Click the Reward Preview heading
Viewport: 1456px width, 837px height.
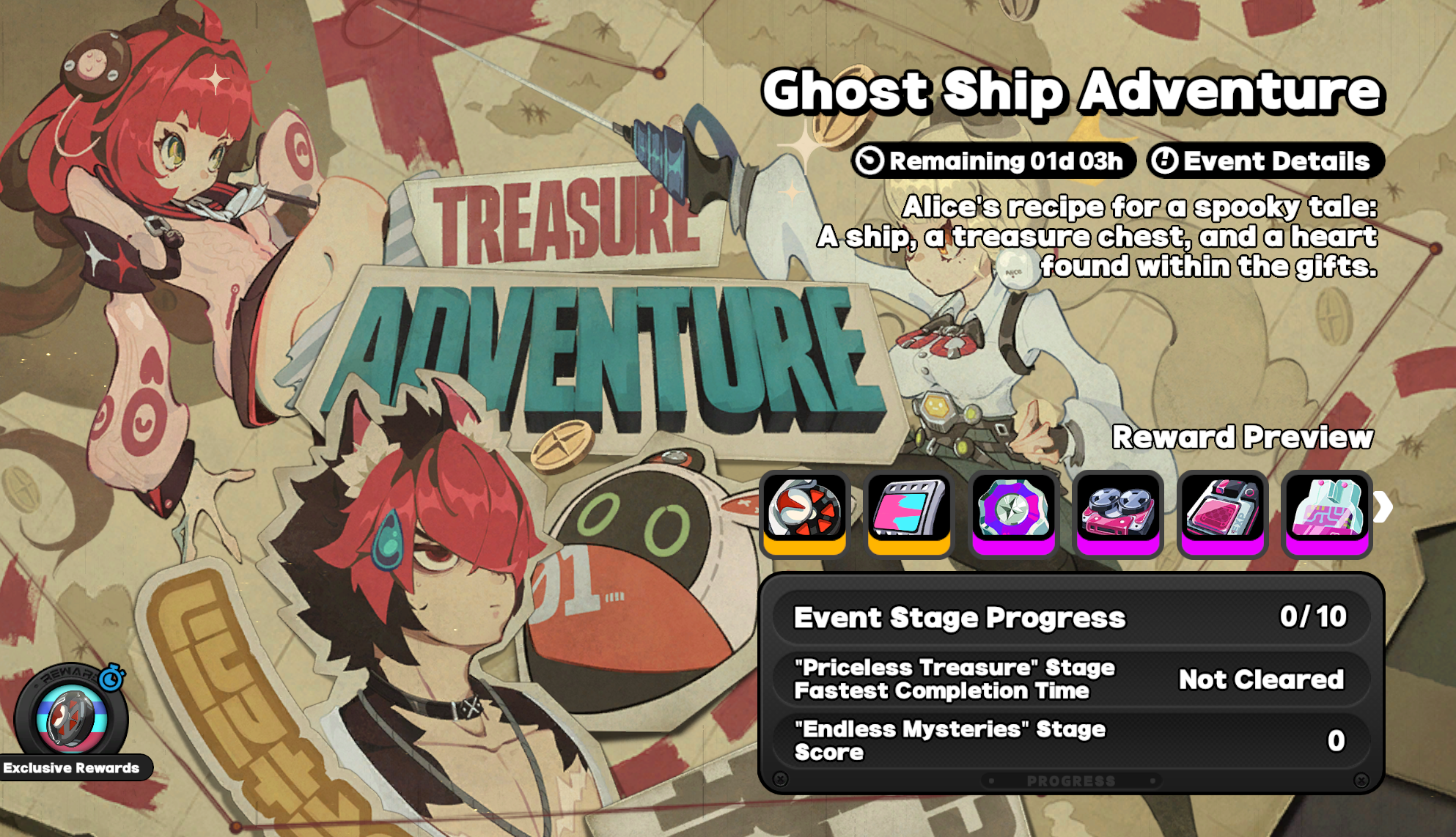tap(1243, 438)
